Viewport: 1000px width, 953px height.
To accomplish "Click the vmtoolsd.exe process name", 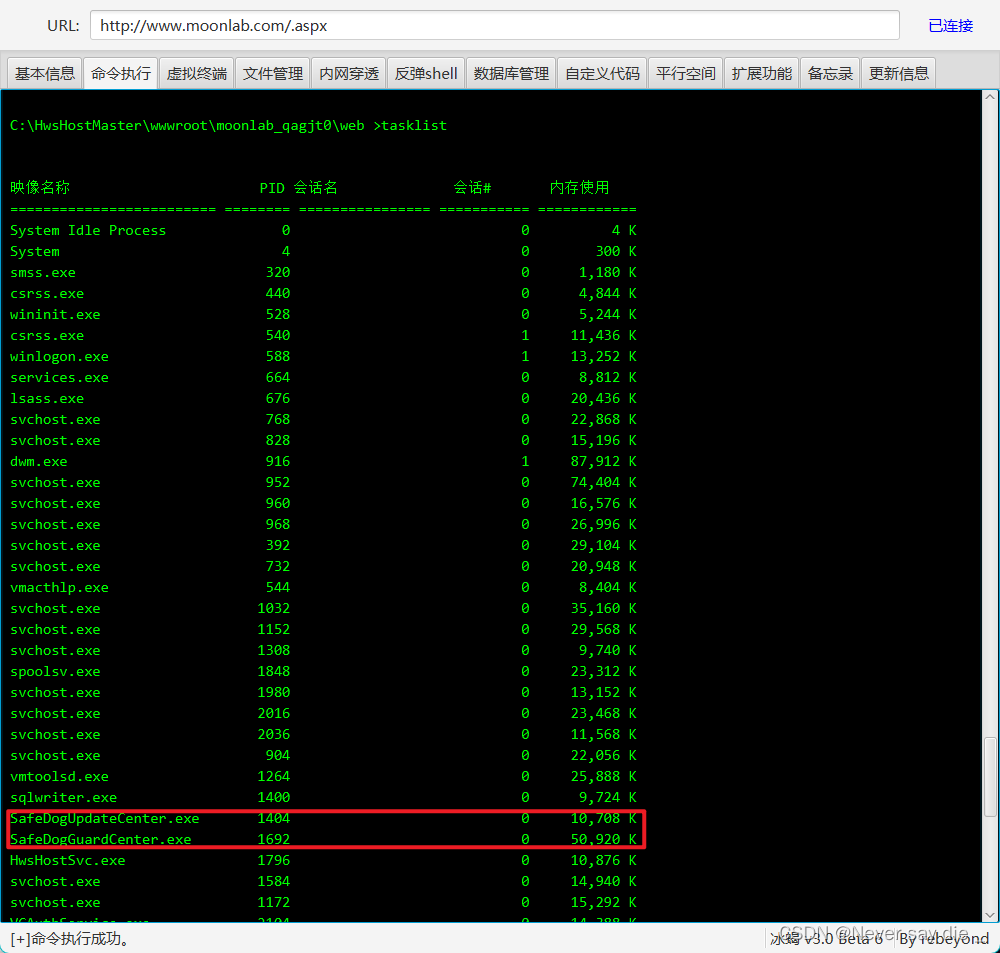I will point(59,776).
